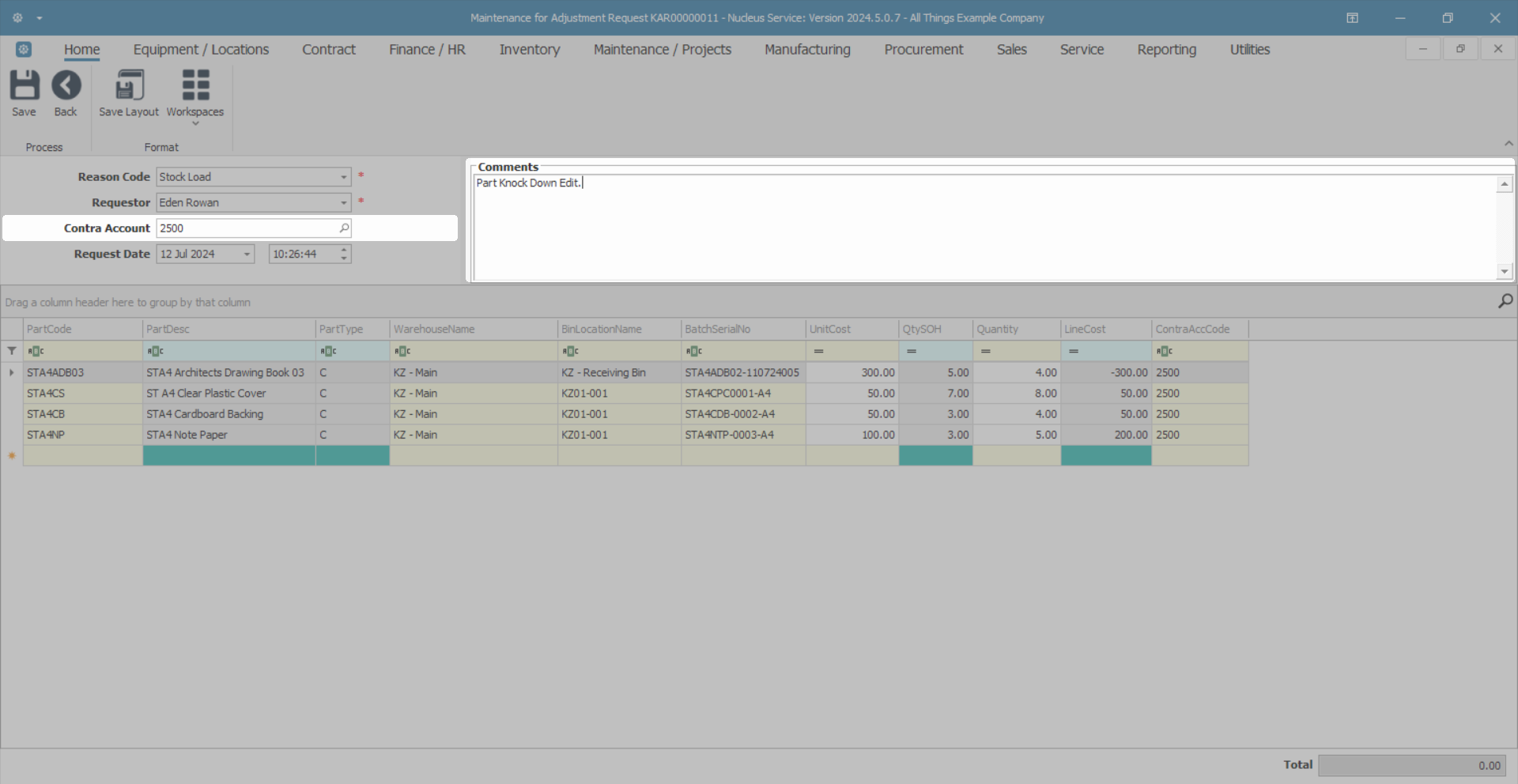Sort by the Quantity column header

1017,330
